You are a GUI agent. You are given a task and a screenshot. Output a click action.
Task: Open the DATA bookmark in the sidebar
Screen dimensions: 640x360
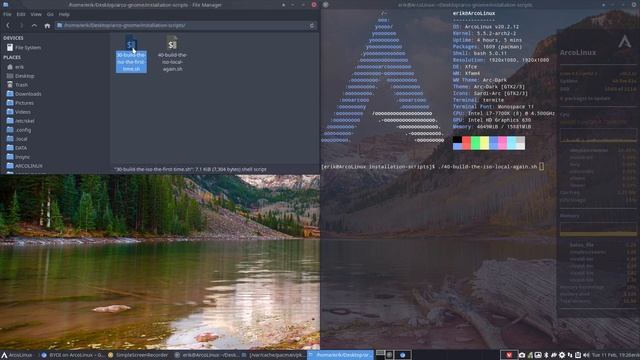pos(17,148)
